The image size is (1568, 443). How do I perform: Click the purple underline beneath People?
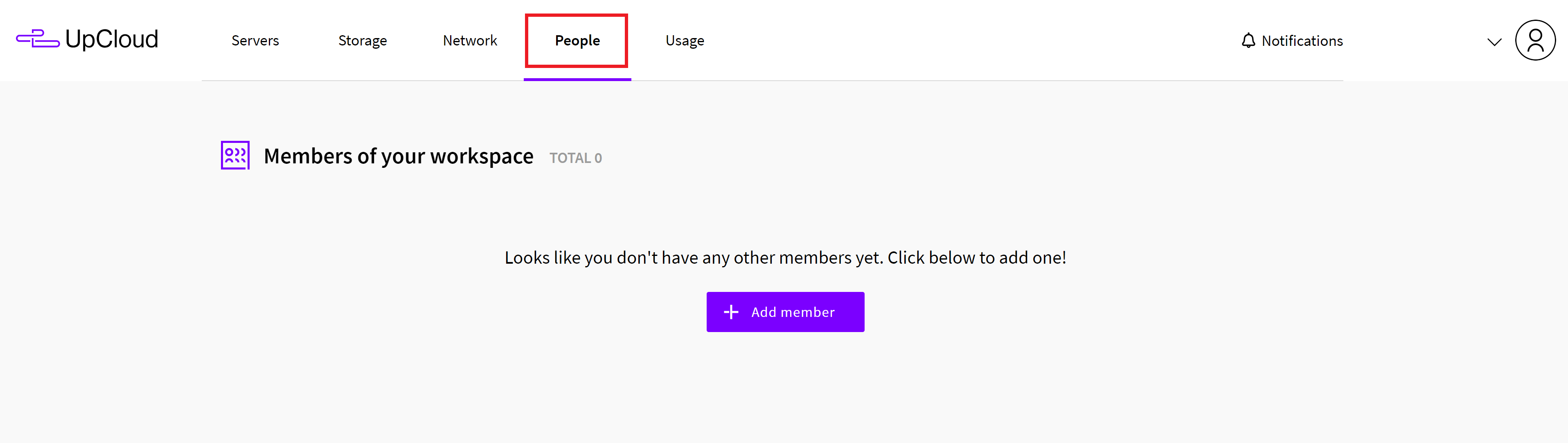(x=577, y=79)
